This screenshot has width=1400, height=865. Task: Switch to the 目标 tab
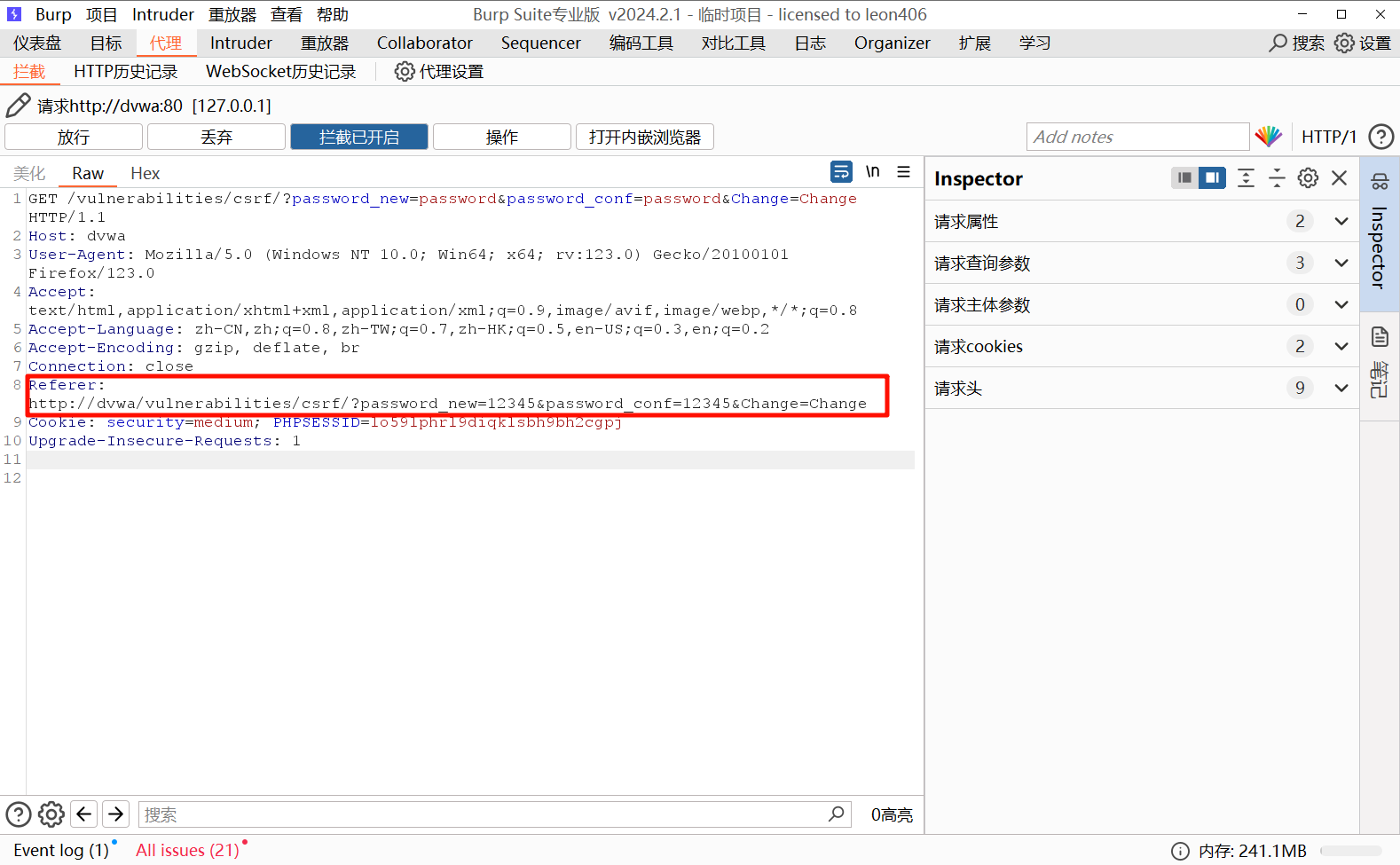coord(106,43)
